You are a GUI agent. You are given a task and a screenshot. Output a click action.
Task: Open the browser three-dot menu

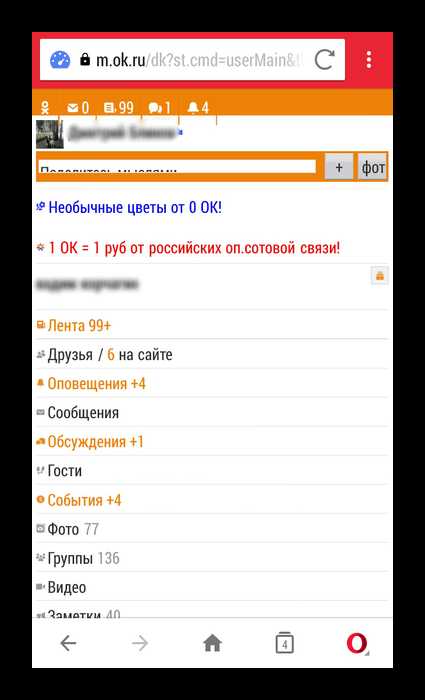pyautogui.click(x=369, y=60)
